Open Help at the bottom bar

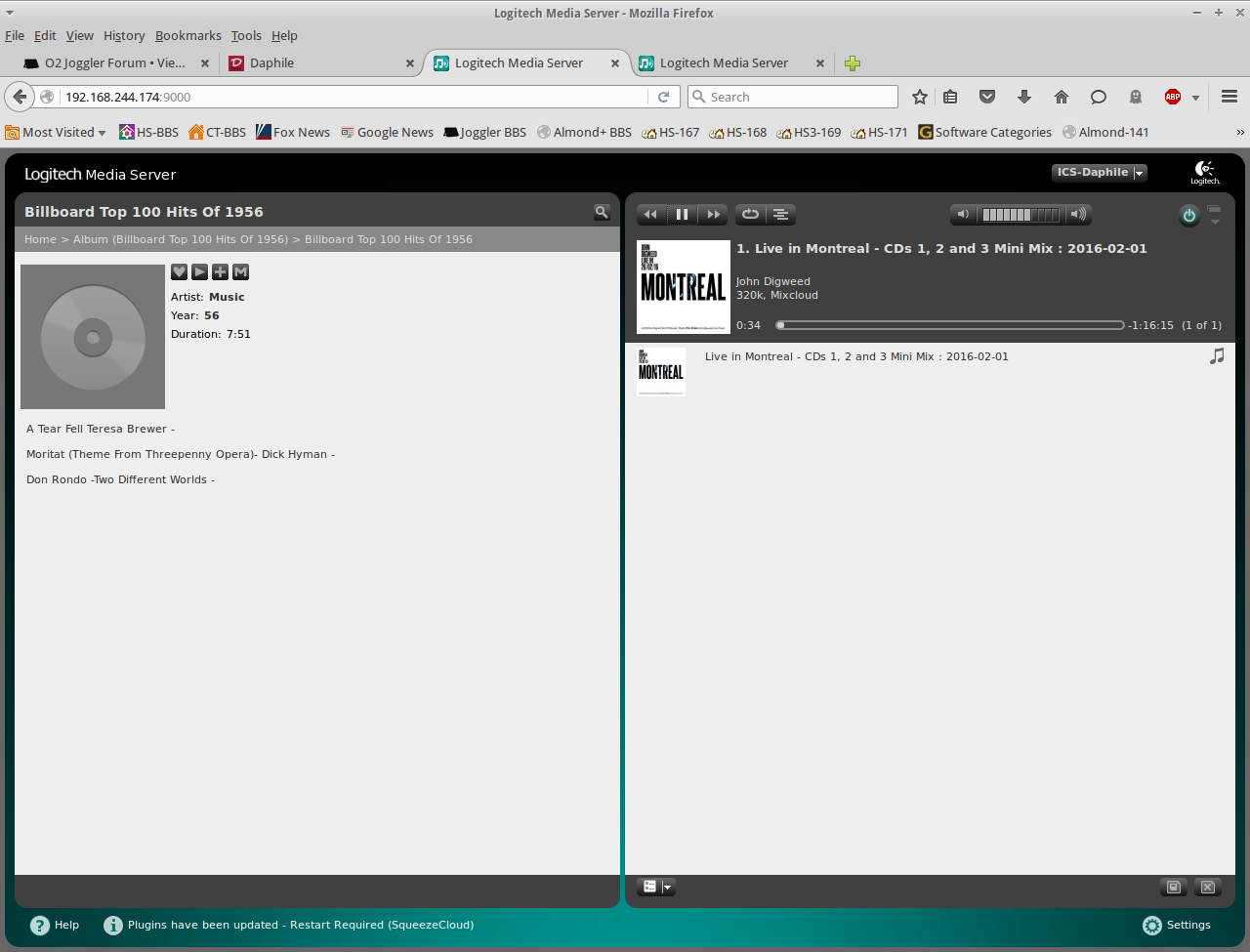click(x=55, y=925)
